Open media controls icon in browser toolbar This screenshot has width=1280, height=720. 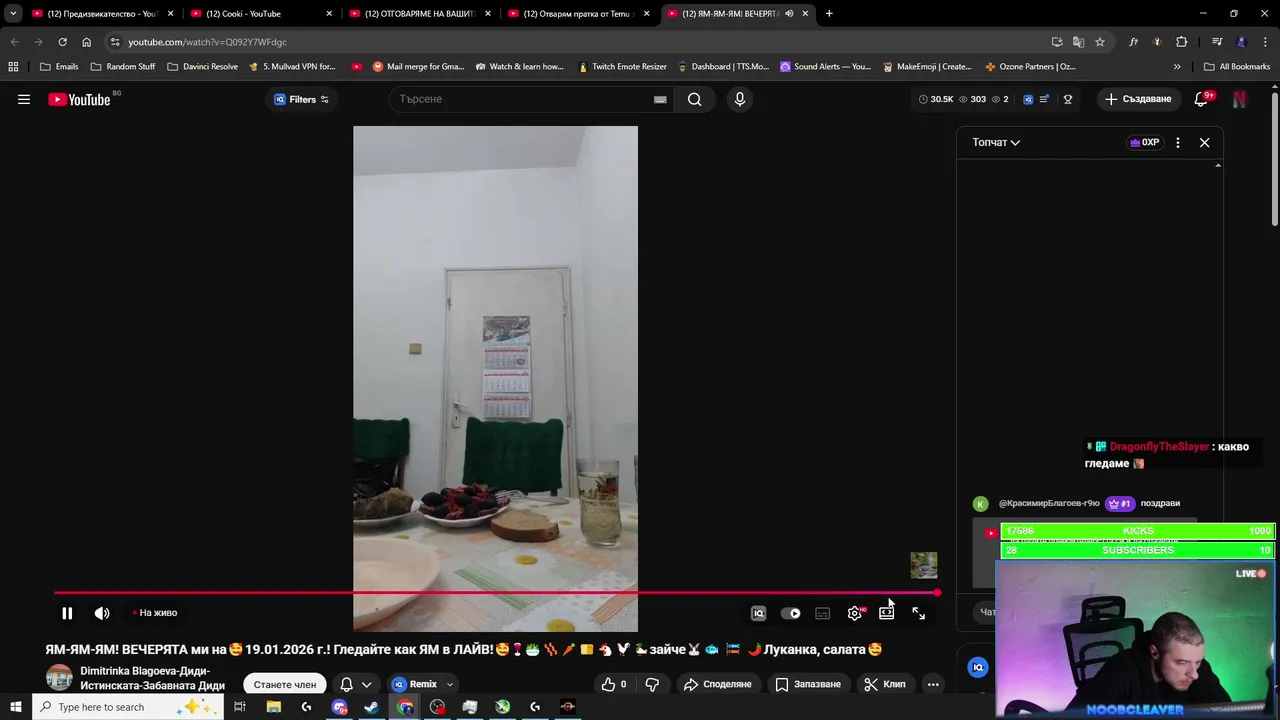point(1217,42)
